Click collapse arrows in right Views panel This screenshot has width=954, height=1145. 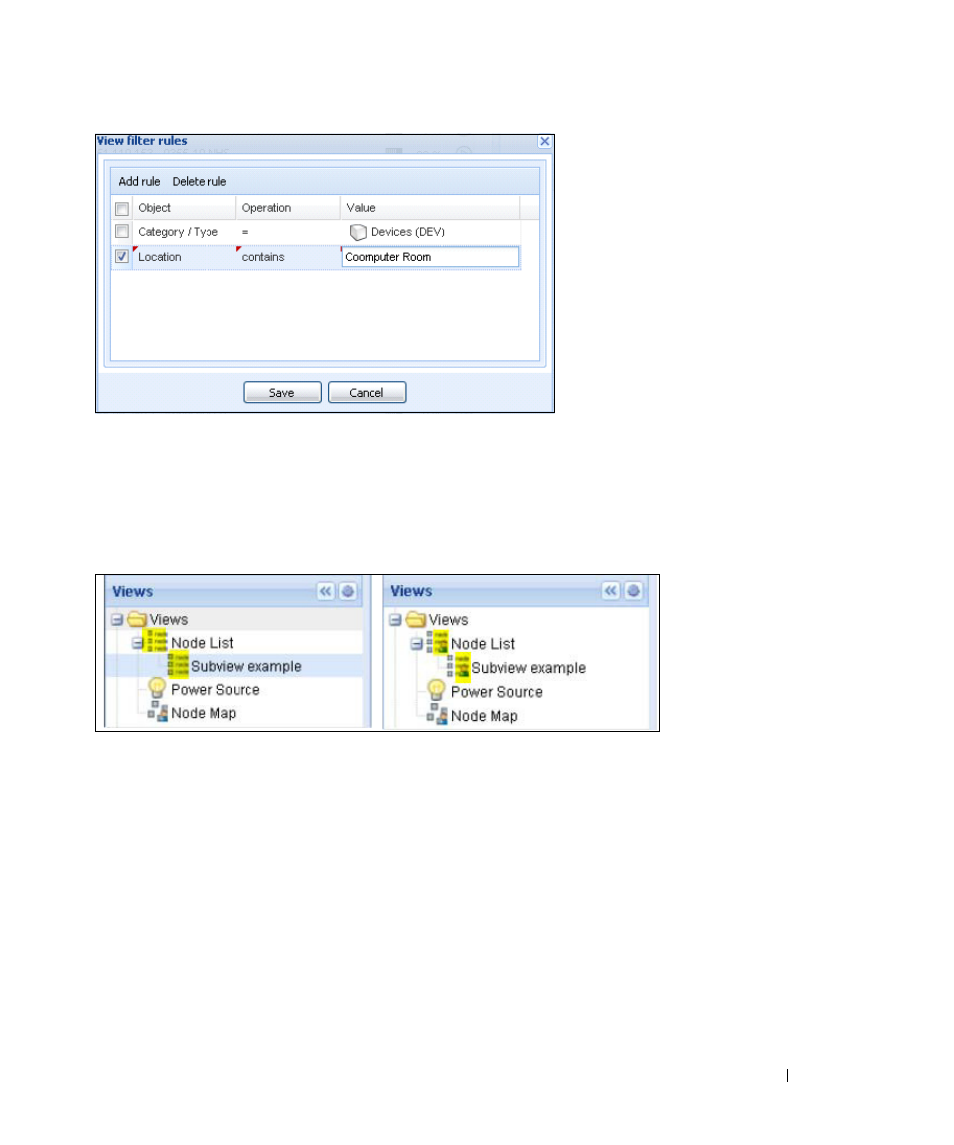point(611,590)
